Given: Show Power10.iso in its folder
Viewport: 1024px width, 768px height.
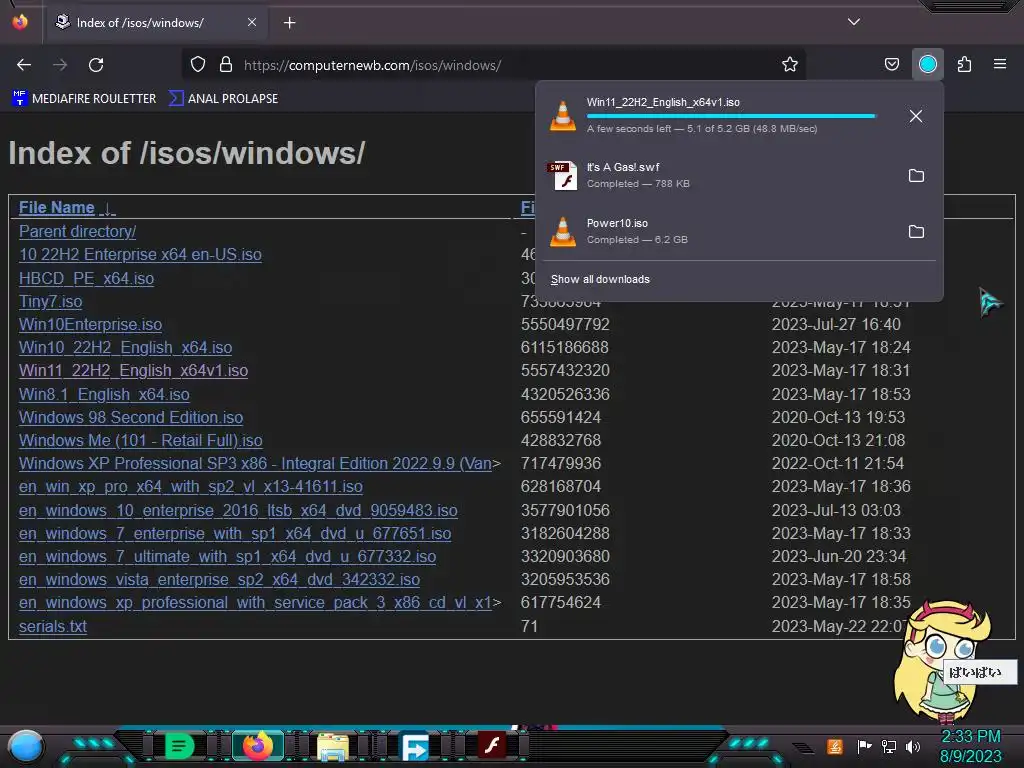Looking at the screenshot, I should point(916,232).
